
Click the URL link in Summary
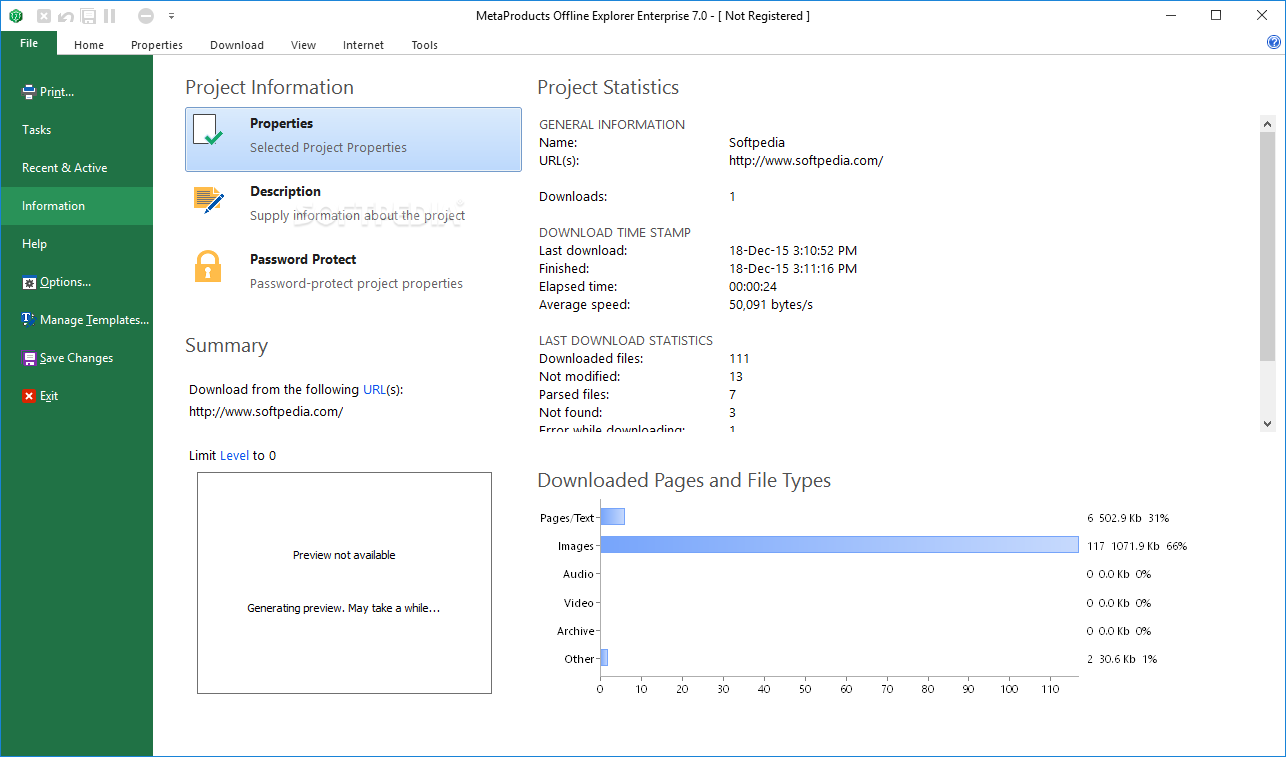tap(374, 390)
